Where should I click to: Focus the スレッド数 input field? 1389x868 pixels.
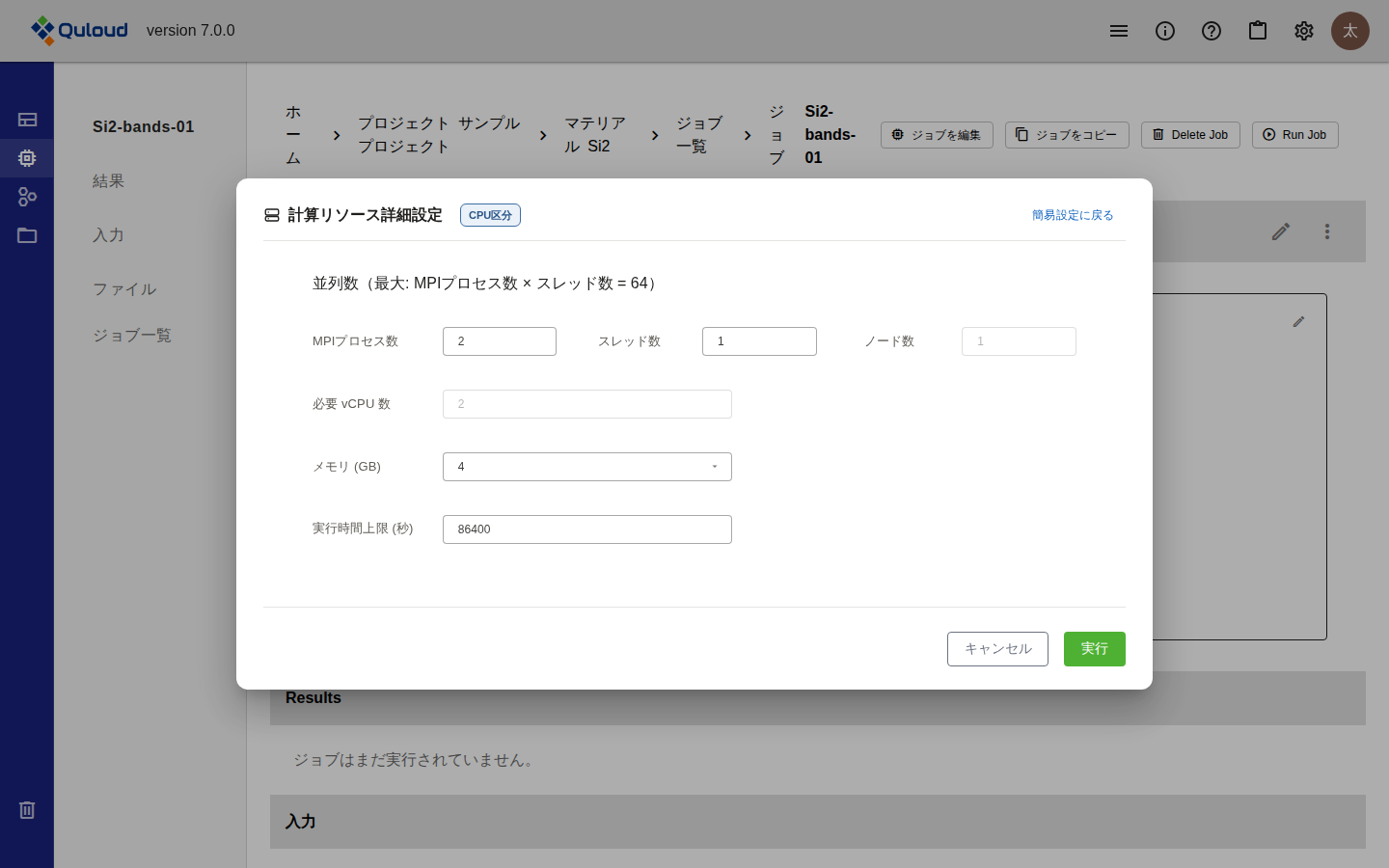point(759,341)
